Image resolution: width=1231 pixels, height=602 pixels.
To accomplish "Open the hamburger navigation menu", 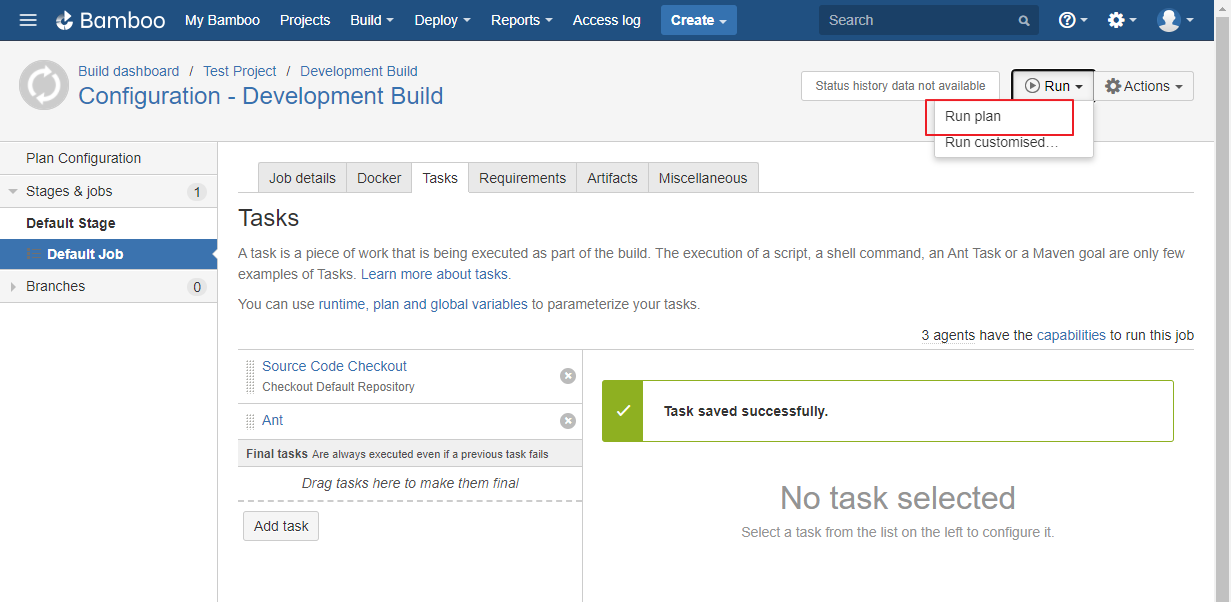I will point(28,20).
